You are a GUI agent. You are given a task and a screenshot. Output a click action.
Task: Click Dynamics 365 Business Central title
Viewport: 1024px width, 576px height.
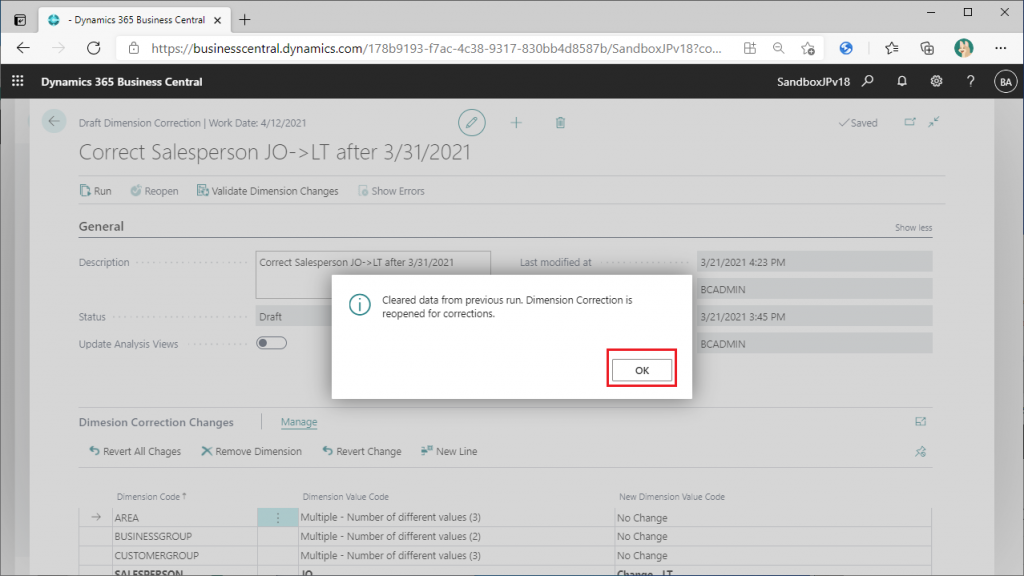(x=121, y=82)
